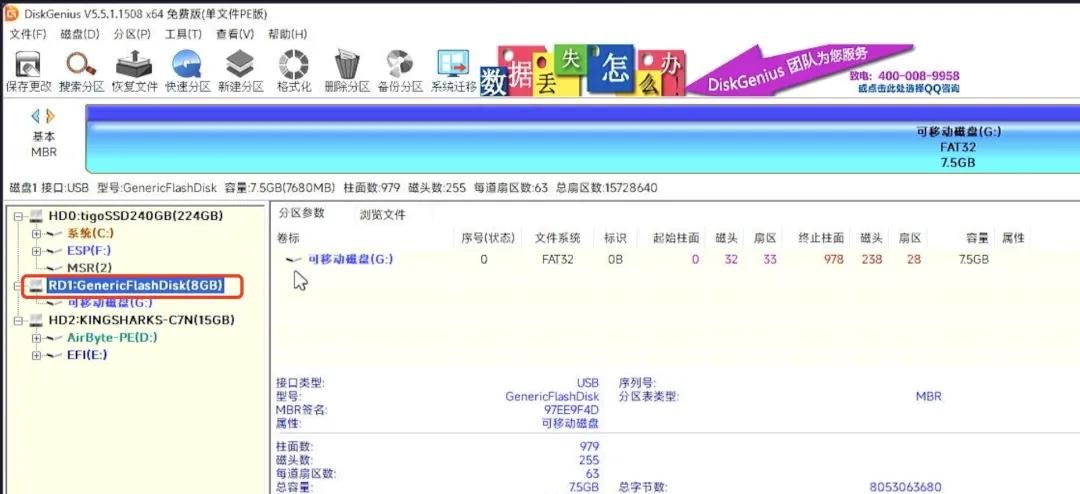Open the 工具(T) menu
Viewport: 1080px width, 494px height.
183,34
